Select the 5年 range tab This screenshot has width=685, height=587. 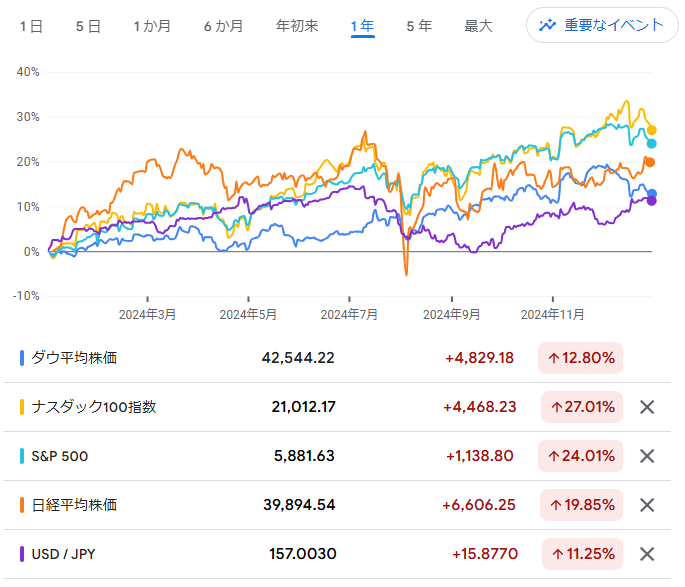coord(419,26)
